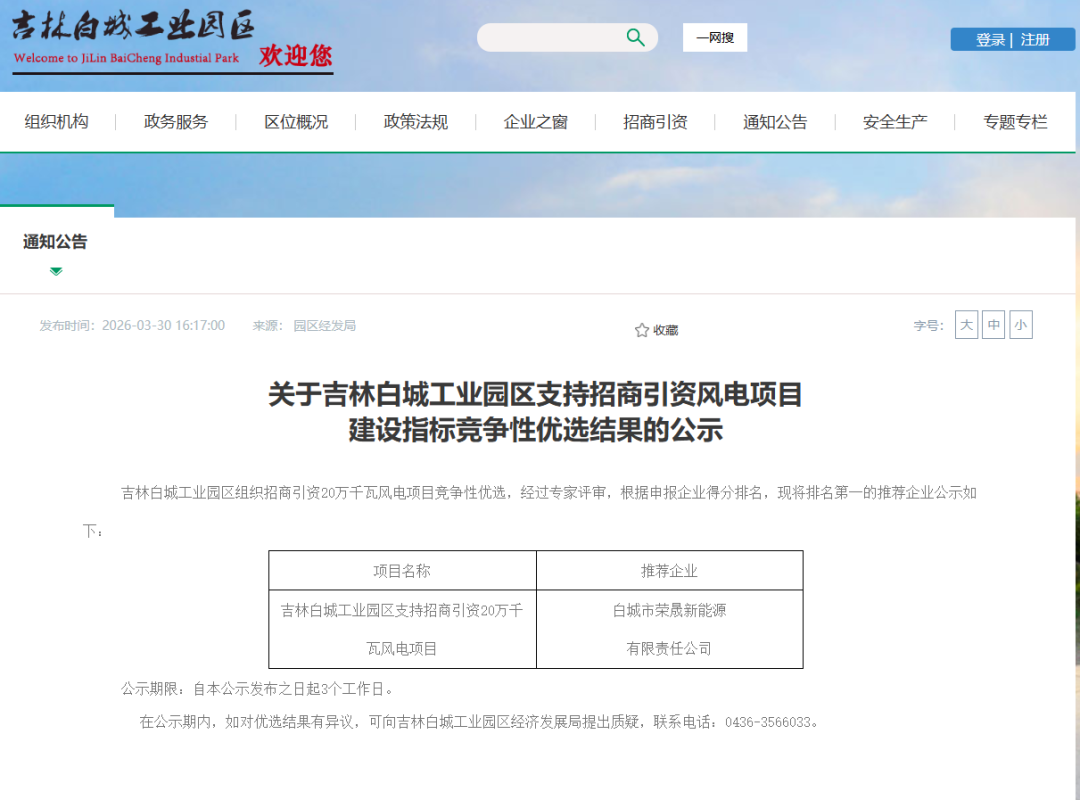Image resolution: width=1080 pixels, height=800 pixels.
Task: Click the star favorite icon
Action: (x=642, y=330)
